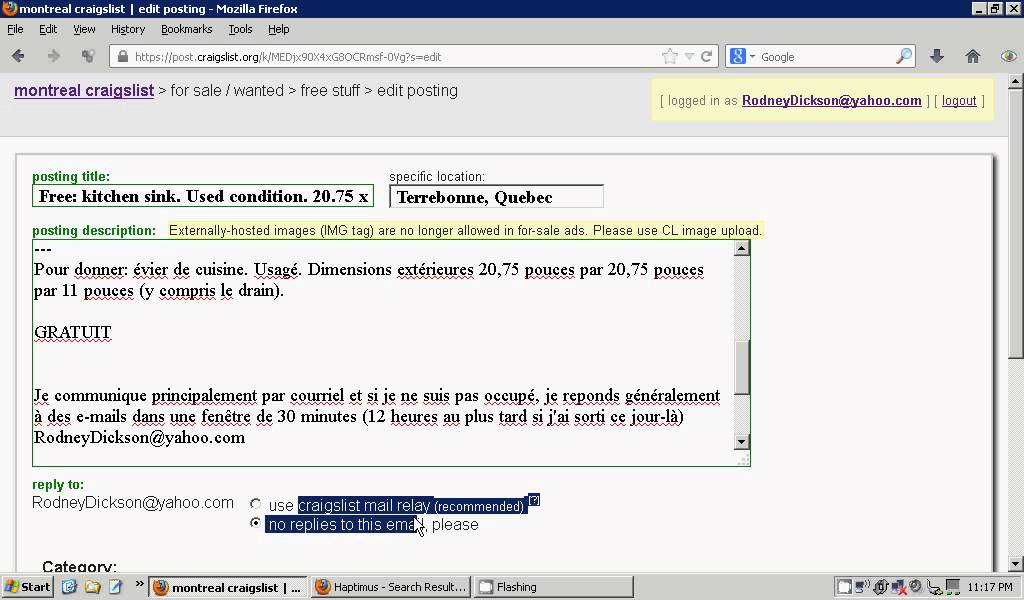The image size is (1024, 600).
Task: Open the Edit menu
Action: tap(48, 29)
